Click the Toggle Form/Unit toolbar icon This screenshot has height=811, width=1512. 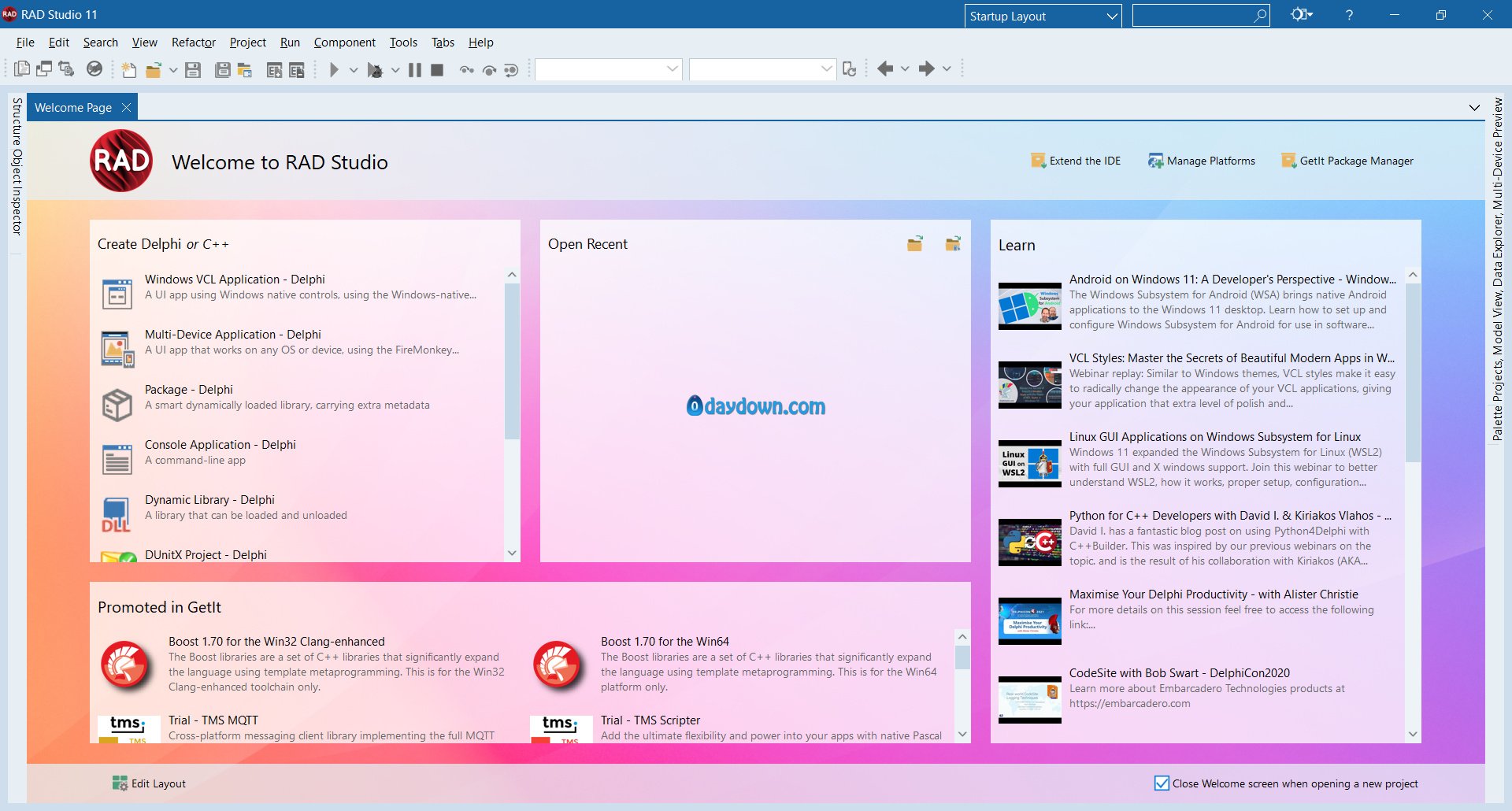(x=66, y=69)
